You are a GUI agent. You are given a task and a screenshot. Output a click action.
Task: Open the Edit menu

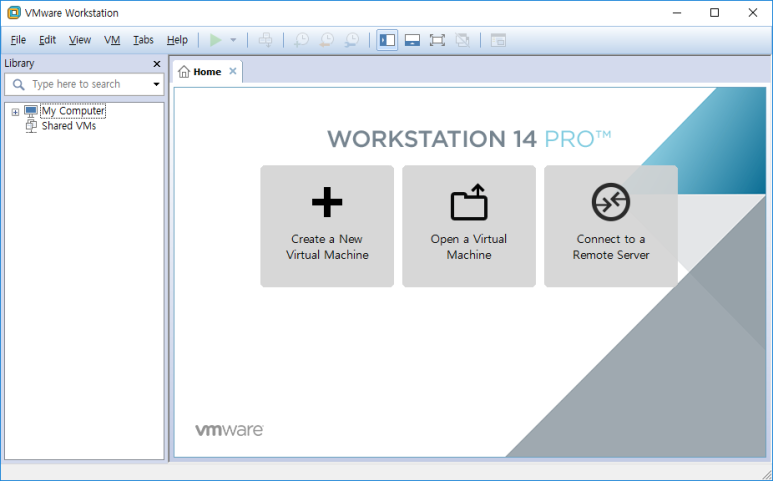[47, 40]
